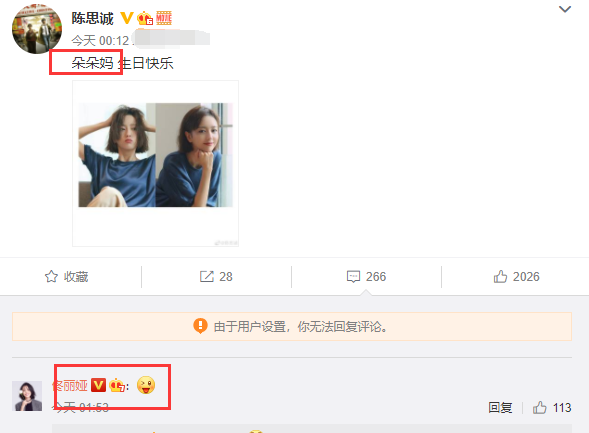The image size is (589, 433).
Task: Click the tongue-out emoji in the comment
Action: 146,385
